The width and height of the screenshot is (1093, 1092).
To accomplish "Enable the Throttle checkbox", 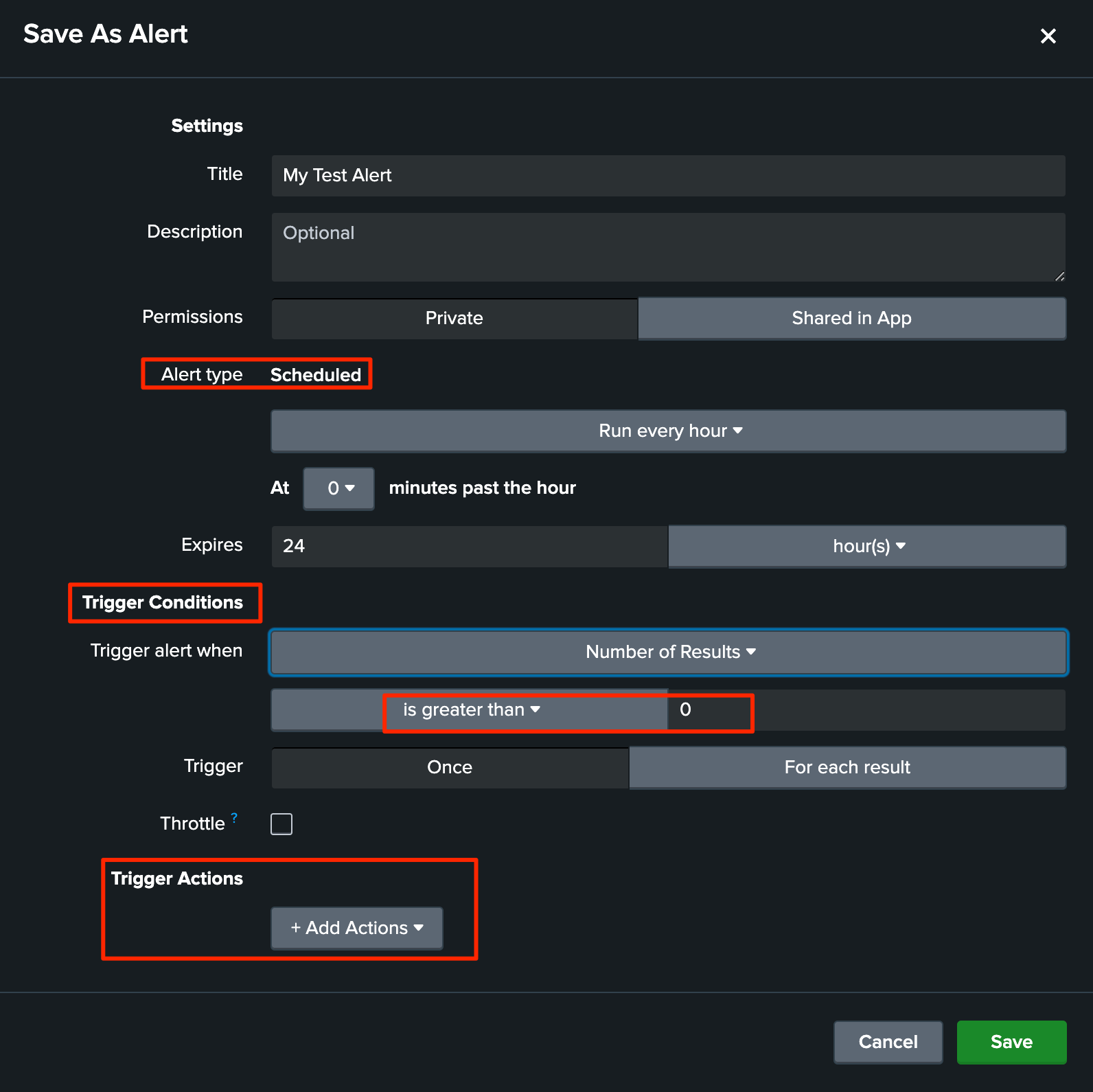I will coord(281,823).
